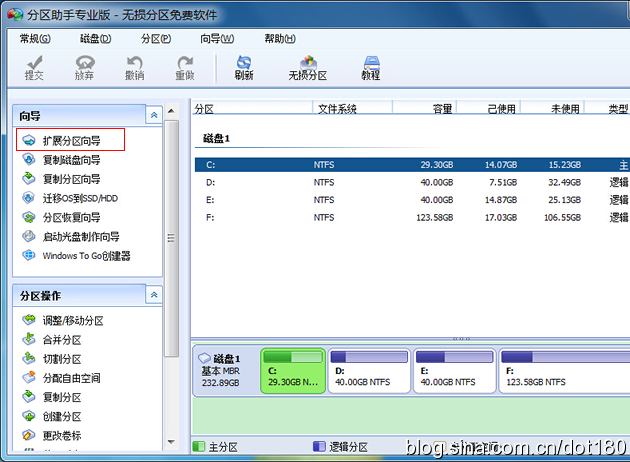Click the sidebar scrollbar down arrow
Image resolution: width=630 pixels, height=462 pixels.
[x=172, y=442]
